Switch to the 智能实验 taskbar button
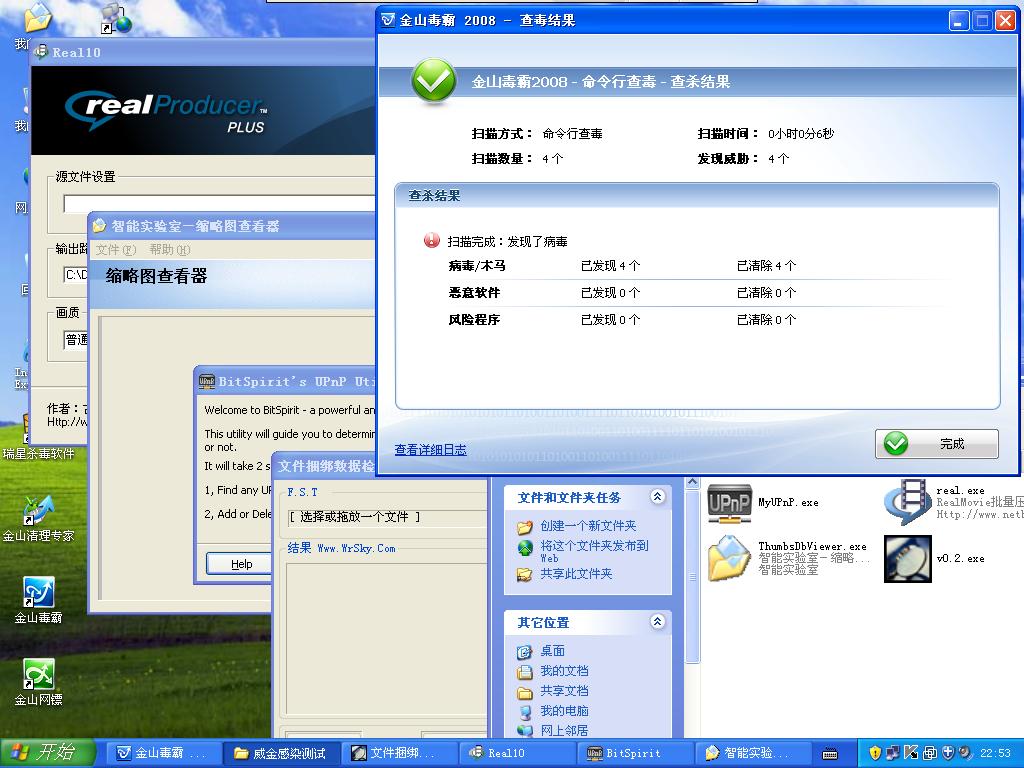This screenshot has height=768, width=1024. (751, 753)
